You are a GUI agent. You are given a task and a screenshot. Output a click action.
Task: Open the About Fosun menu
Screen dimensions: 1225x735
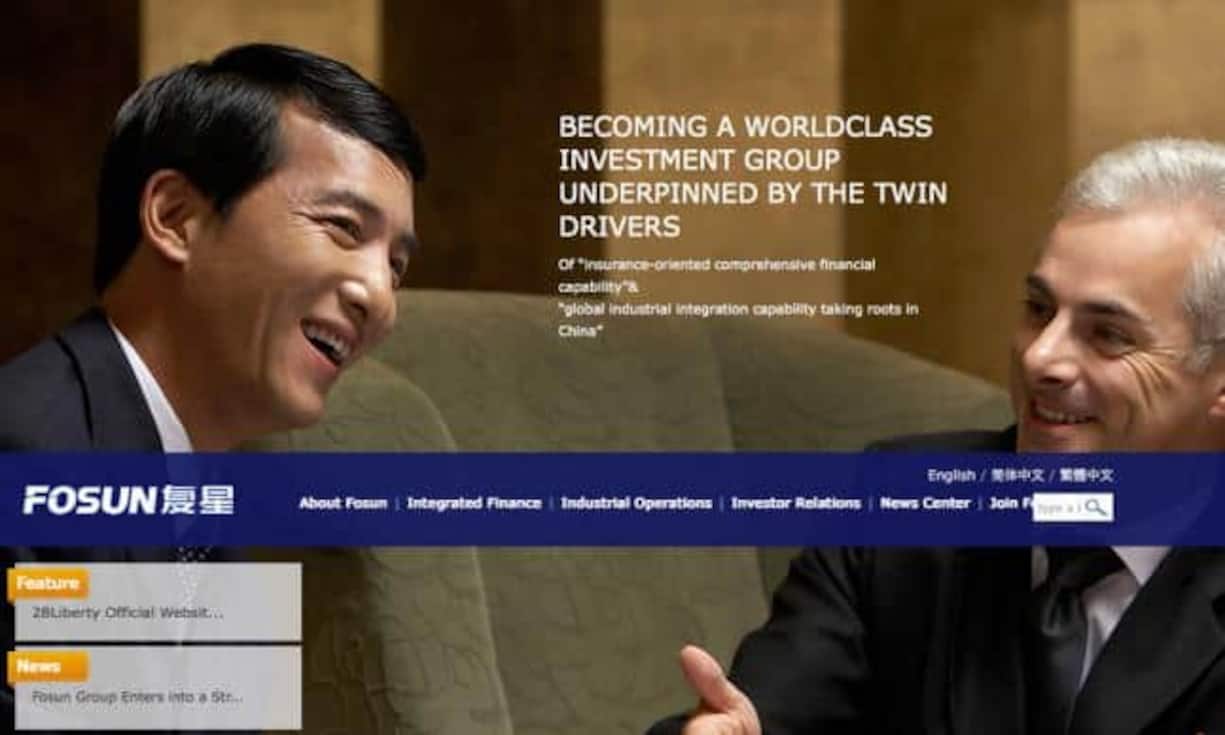(342, 503)
